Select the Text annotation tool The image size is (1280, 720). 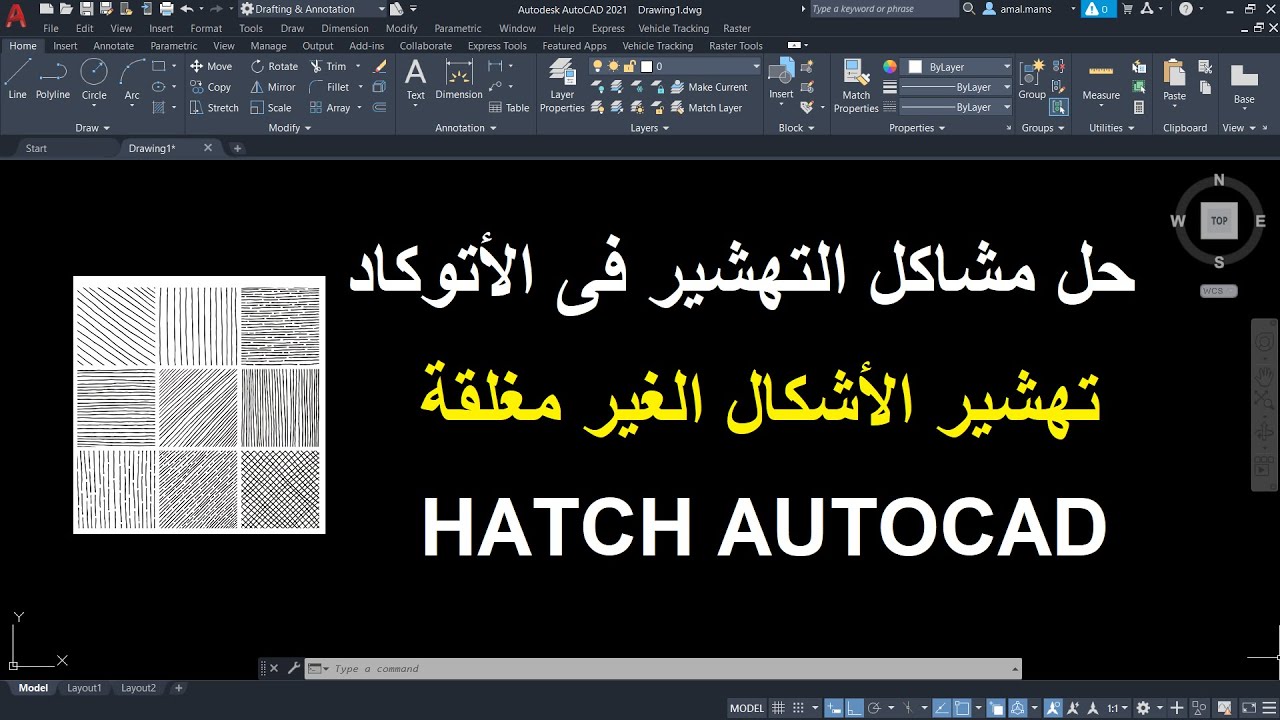point(415,79)
